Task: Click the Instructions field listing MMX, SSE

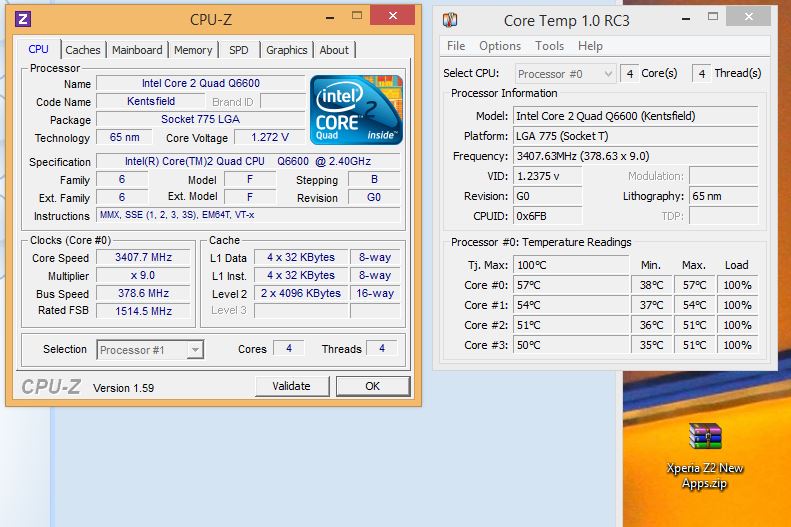Action: [x=248, y=215]
